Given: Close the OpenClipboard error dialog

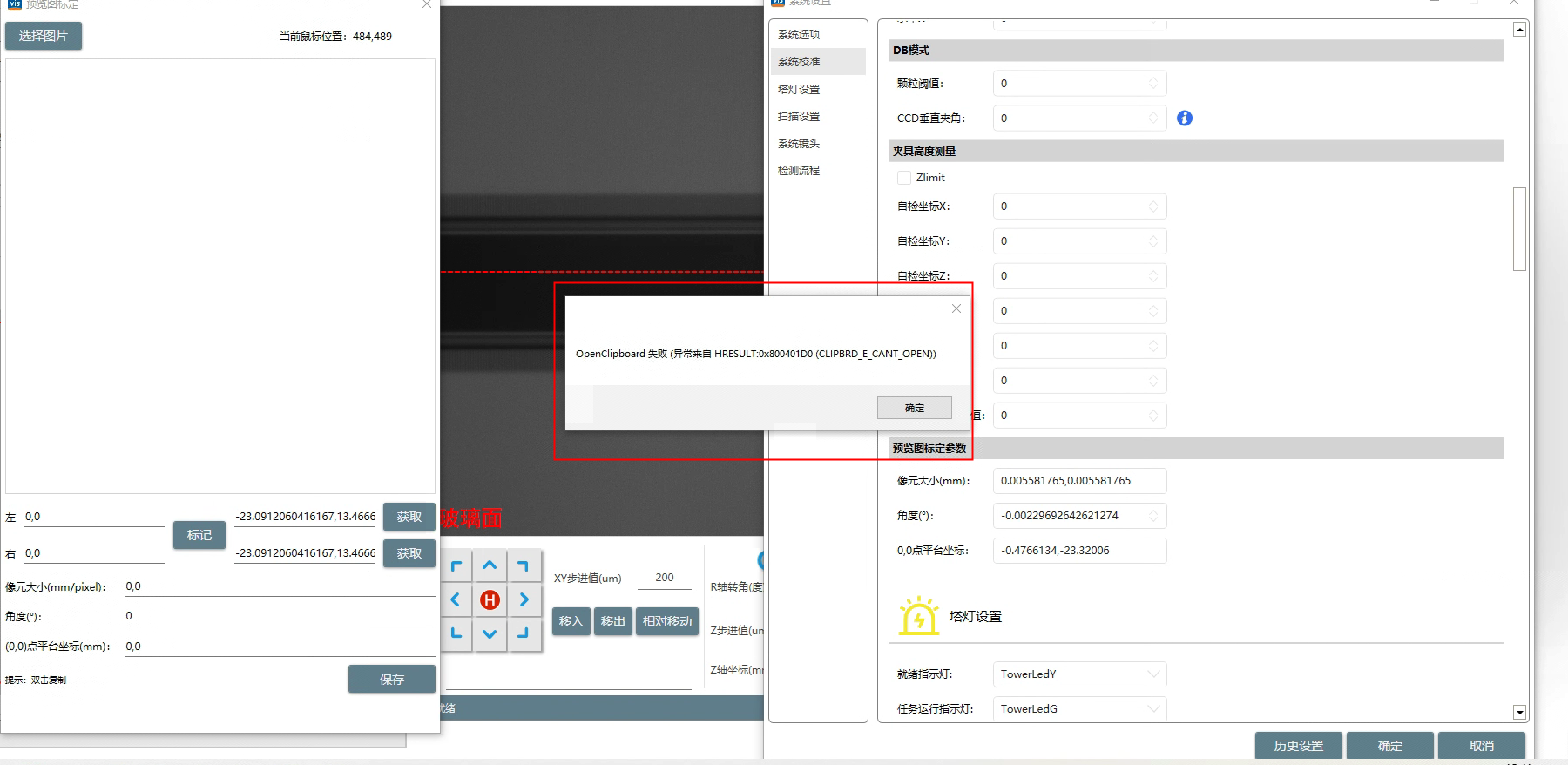Looking at the screenshot, I should tap(956, 308).
